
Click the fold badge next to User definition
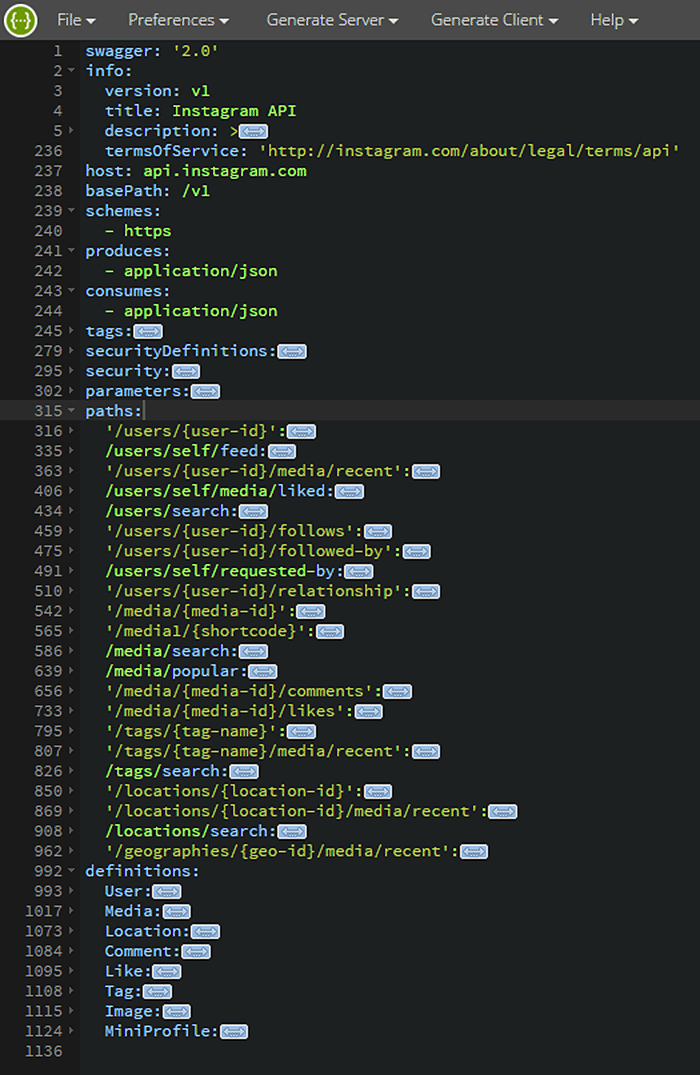click(x=167, y=891)
